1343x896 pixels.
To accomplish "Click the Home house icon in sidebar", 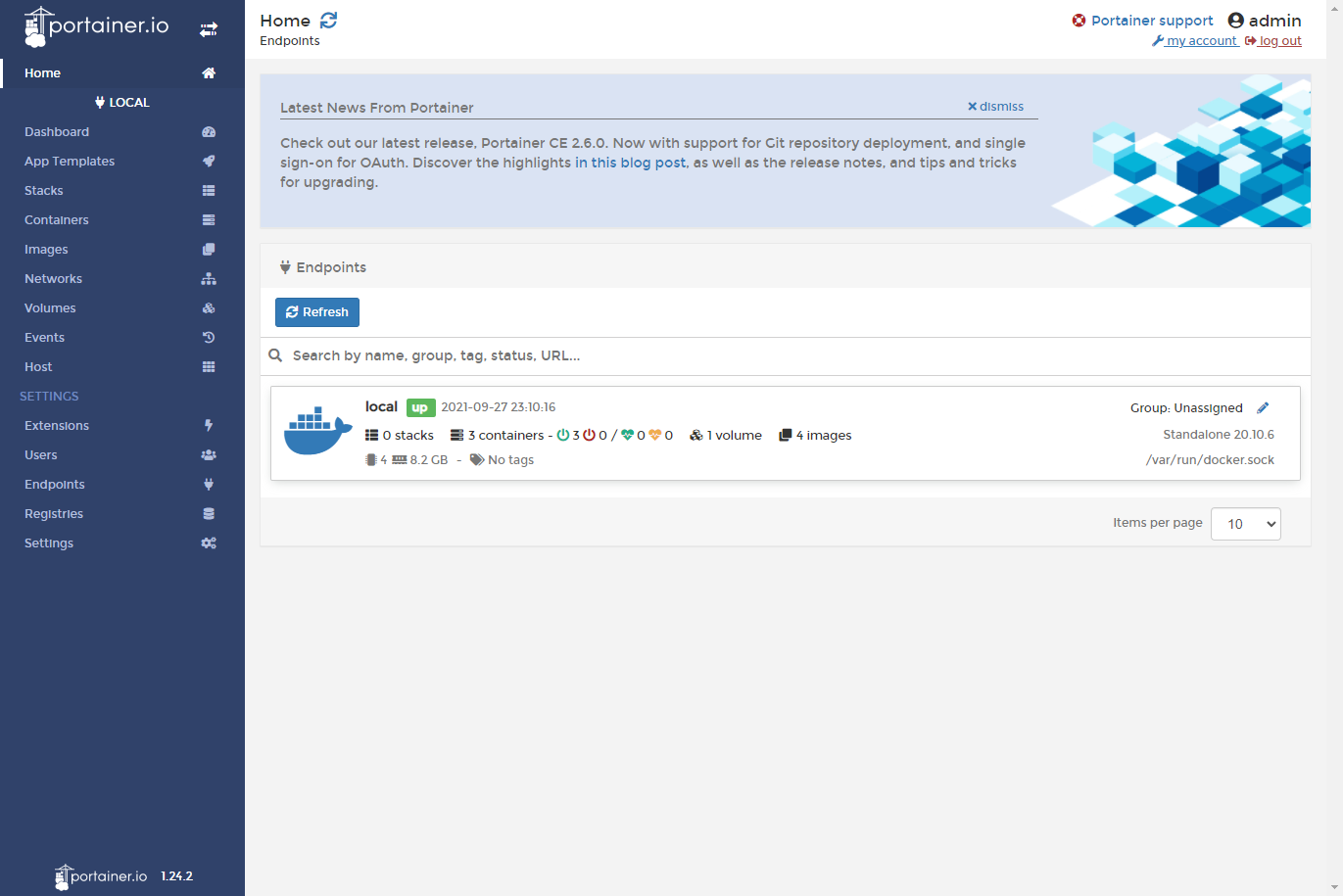I will pyautogui.click(x=209, y=73).
